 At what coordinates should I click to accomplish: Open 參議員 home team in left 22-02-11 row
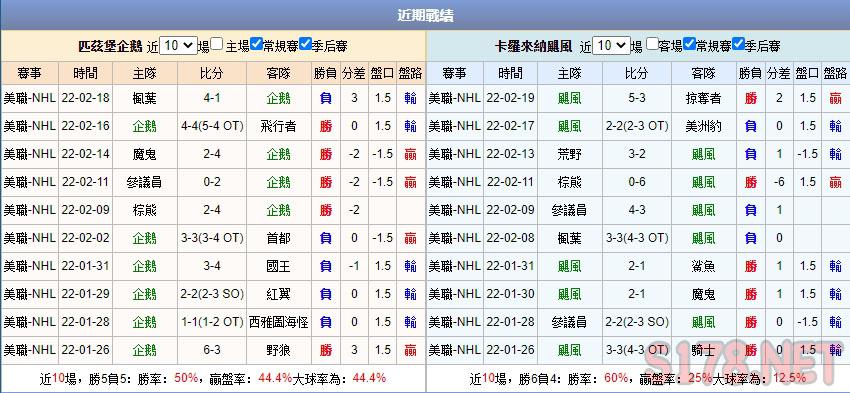(x=144, y=182)
